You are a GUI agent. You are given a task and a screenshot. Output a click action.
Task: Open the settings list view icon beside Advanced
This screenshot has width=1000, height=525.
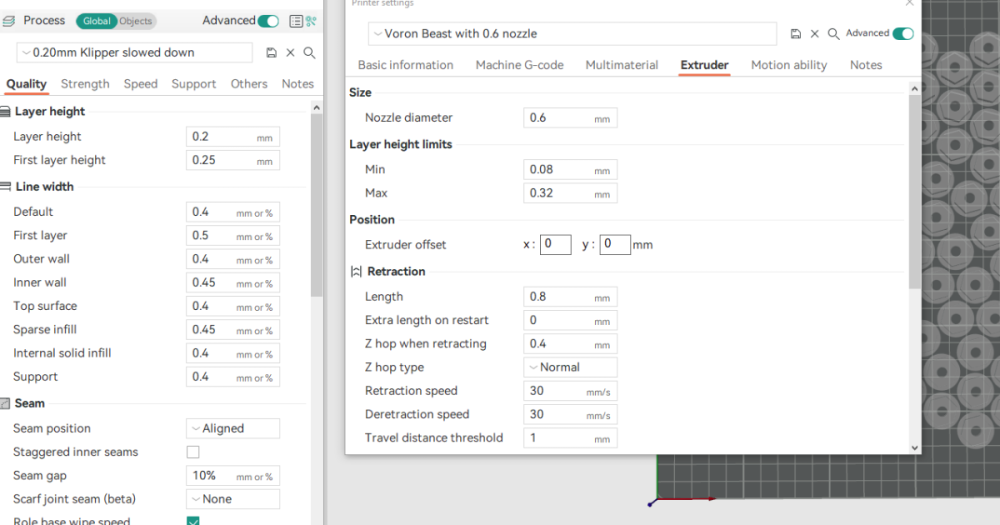pyautogui.click(x=296, y=21)
